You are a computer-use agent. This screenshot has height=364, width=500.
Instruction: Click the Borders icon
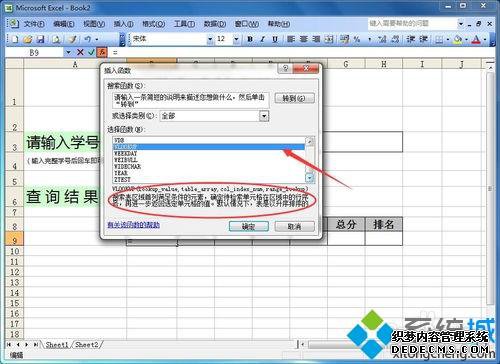(439, 39)
